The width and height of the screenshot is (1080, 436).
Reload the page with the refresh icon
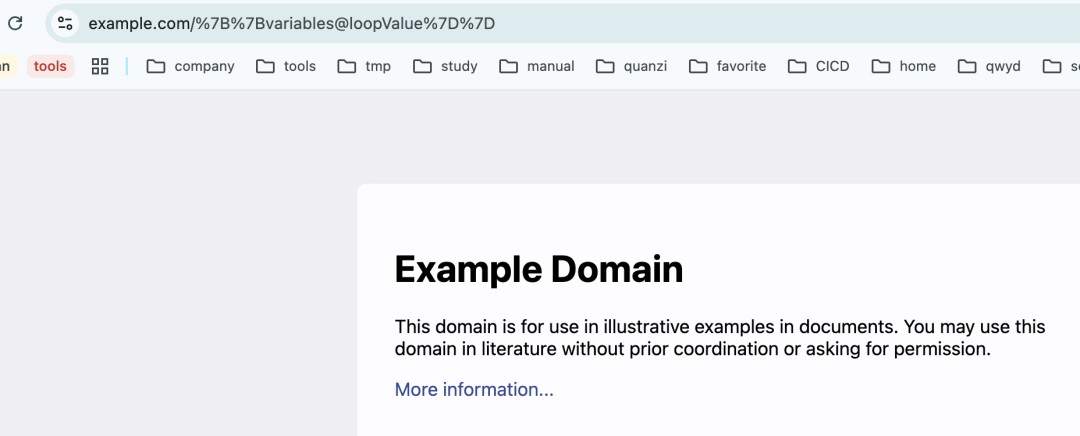14,23
